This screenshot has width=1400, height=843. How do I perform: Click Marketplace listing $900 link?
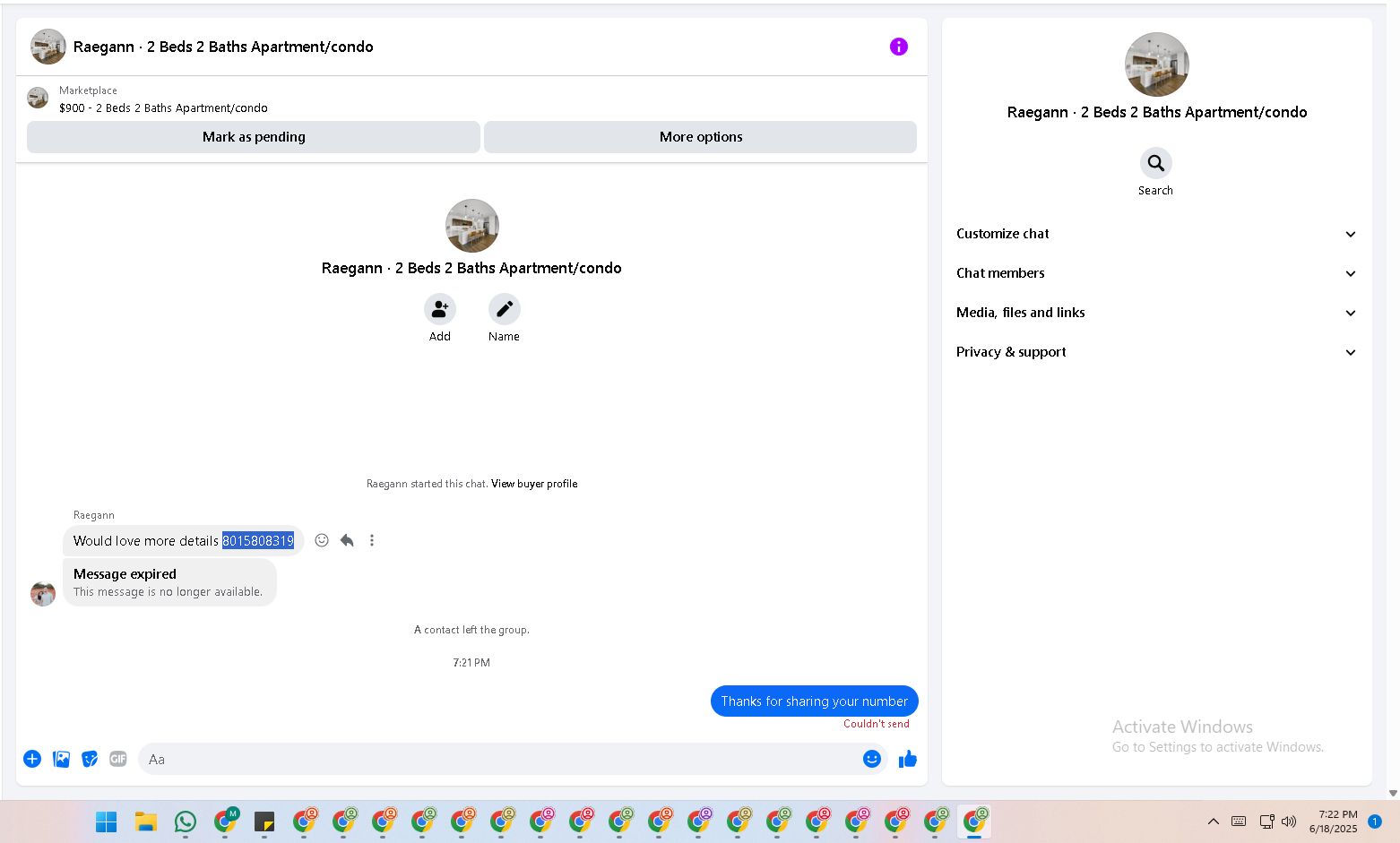[163, 108]
